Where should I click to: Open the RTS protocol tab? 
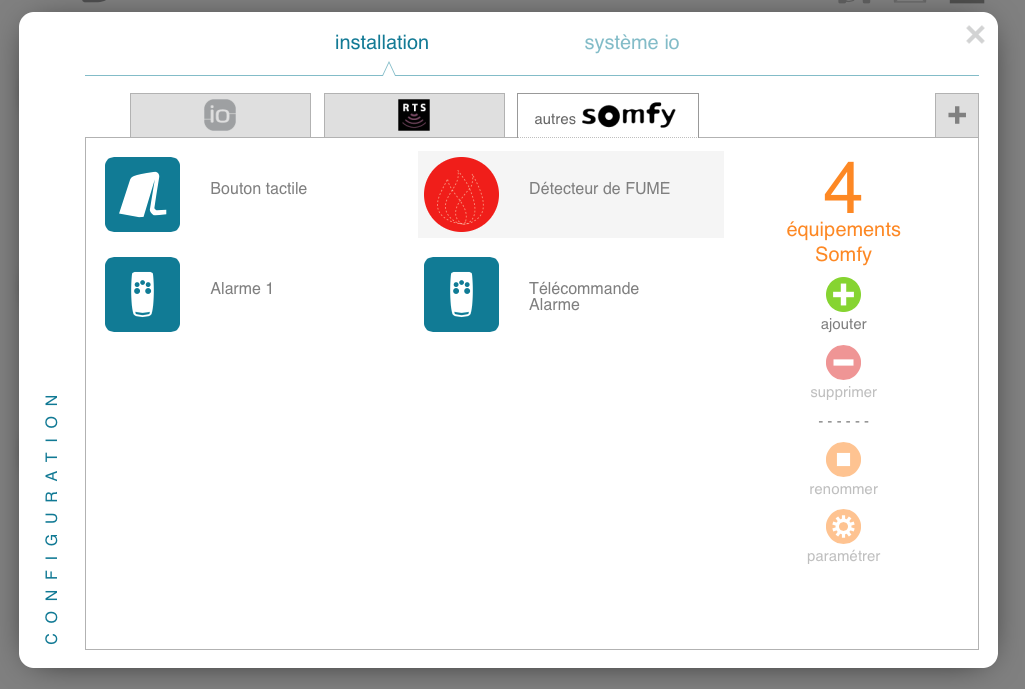pyautogui.click(x=414, y=115)
